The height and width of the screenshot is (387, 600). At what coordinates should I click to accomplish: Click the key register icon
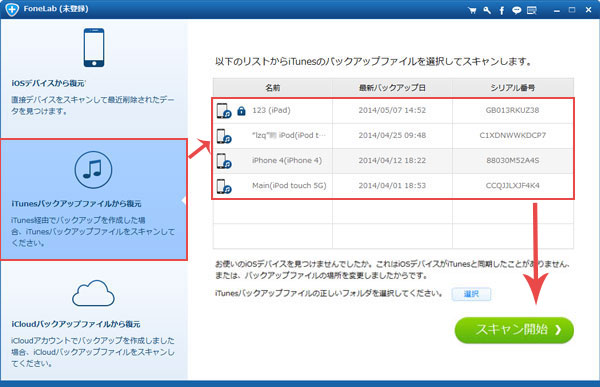[x=487, y=10]
